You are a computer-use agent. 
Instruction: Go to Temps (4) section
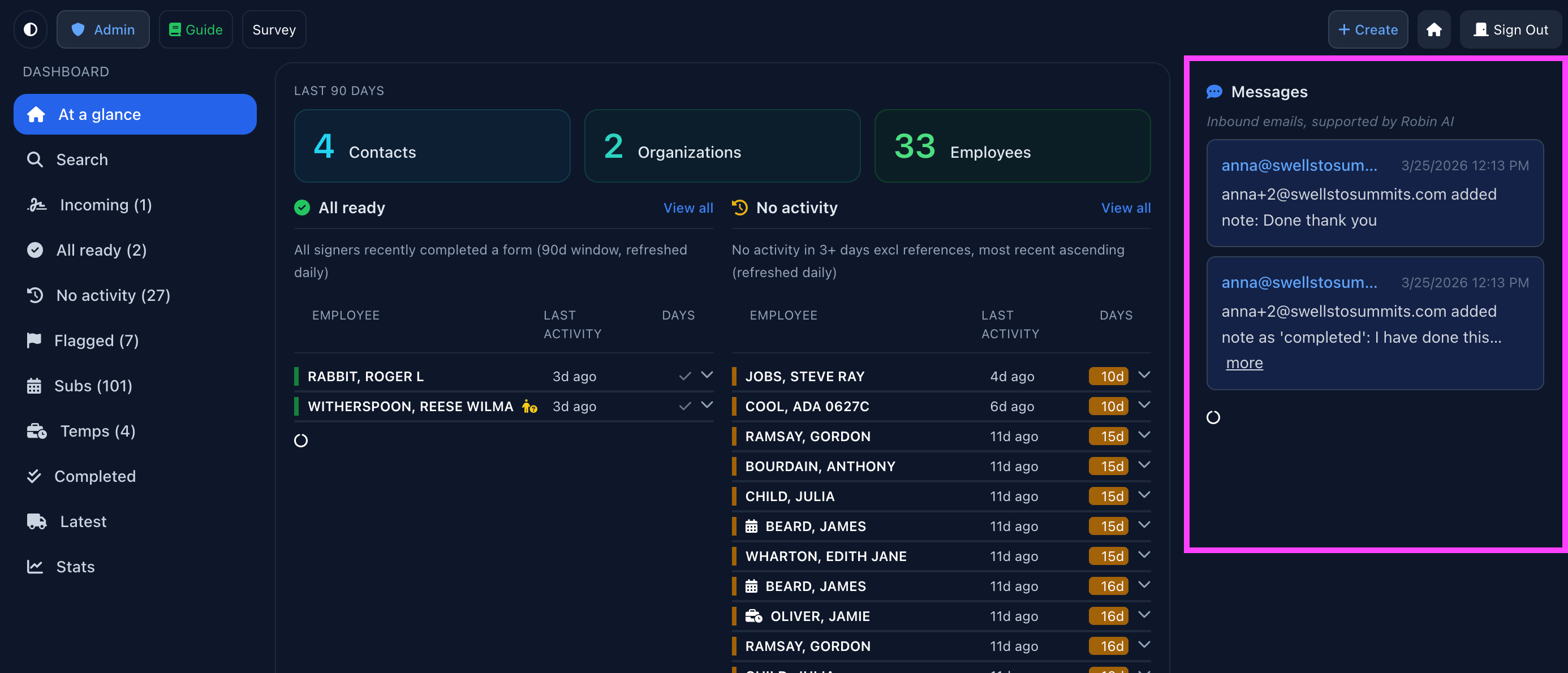(97, 432)
